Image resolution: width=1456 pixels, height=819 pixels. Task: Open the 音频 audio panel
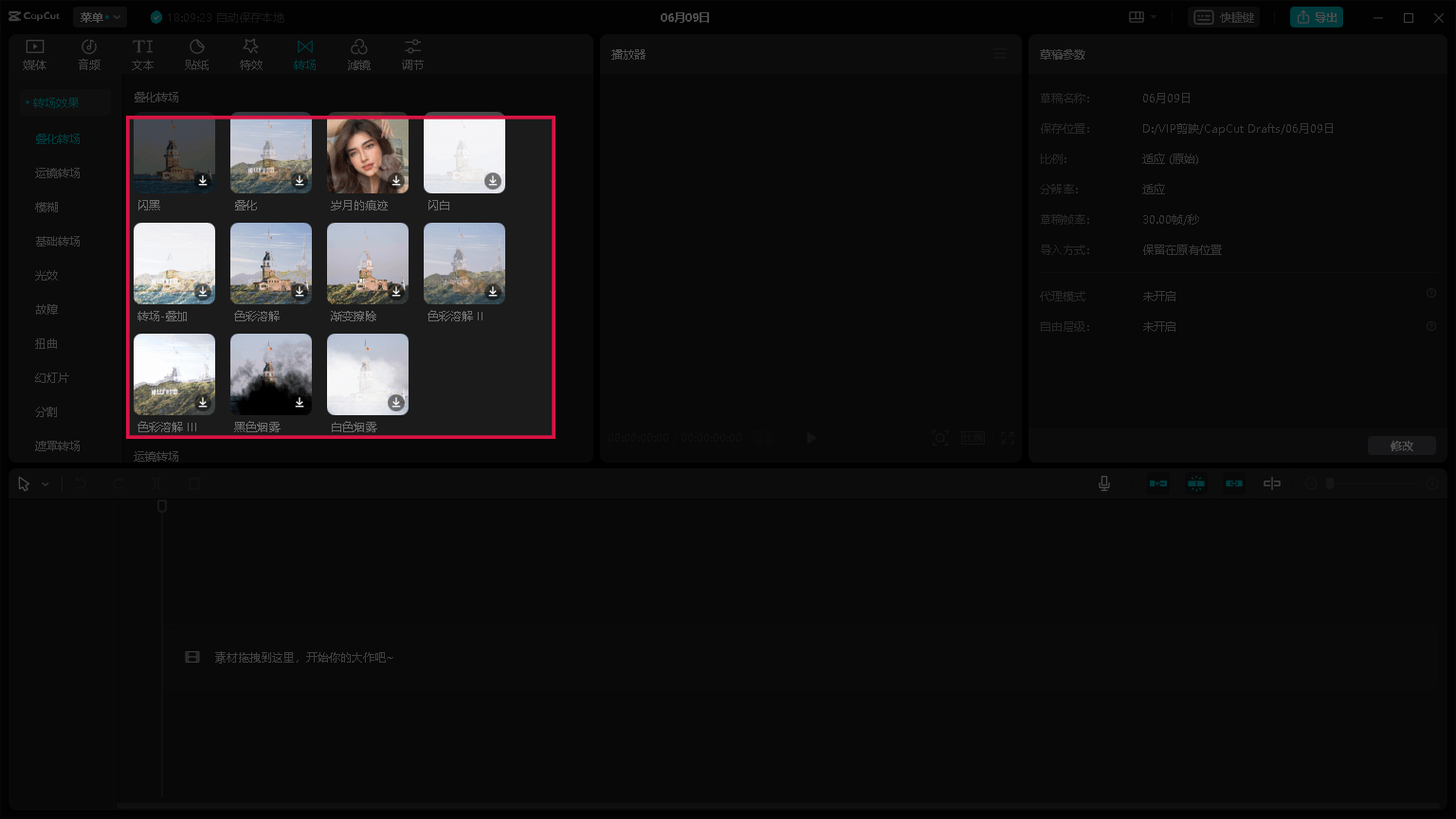(x=88, y=52)
